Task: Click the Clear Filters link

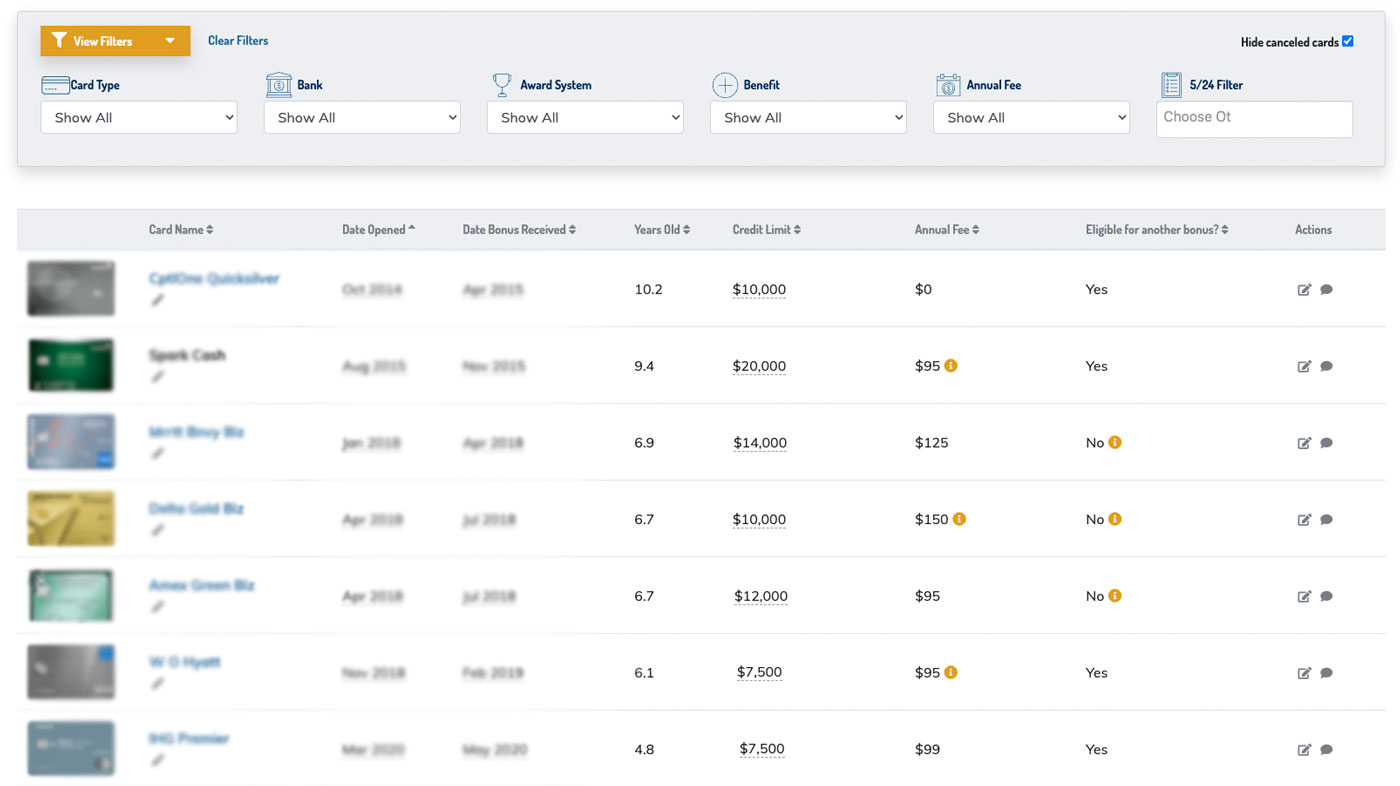Action: click(237, 40)
